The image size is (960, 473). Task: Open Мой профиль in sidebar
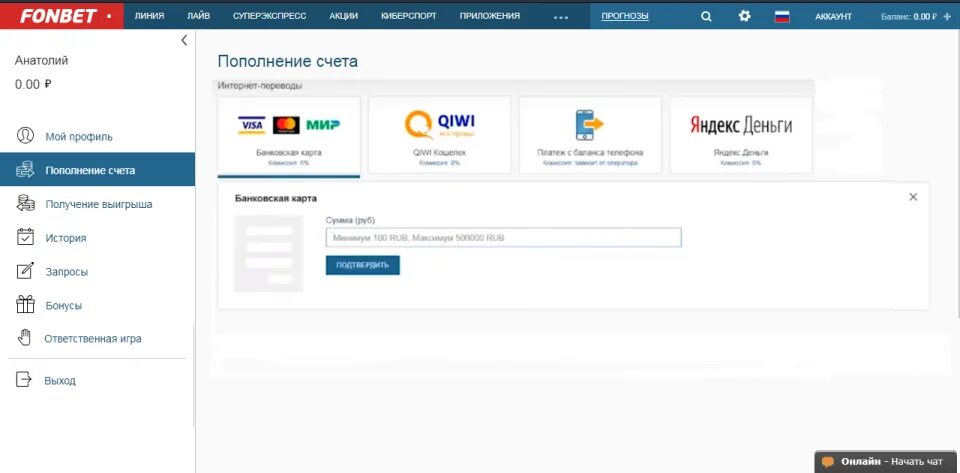[79, 136]
